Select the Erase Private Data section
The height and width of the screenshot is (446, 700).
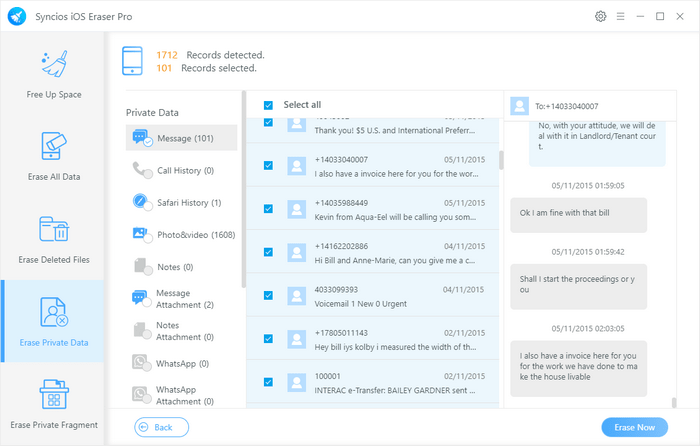53,321
